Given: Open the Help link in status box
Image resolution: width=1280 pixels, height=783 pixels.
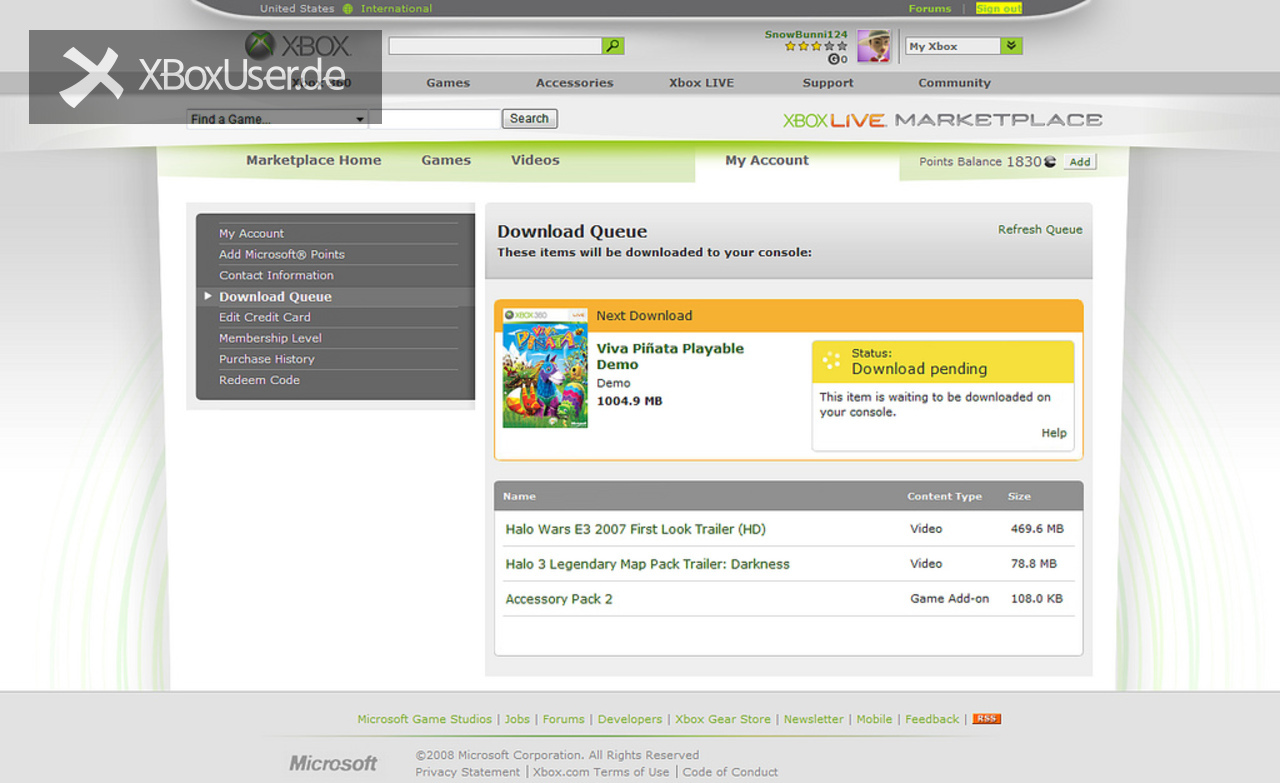Looking at the screenshot, I should click(x=1054, y=433).
